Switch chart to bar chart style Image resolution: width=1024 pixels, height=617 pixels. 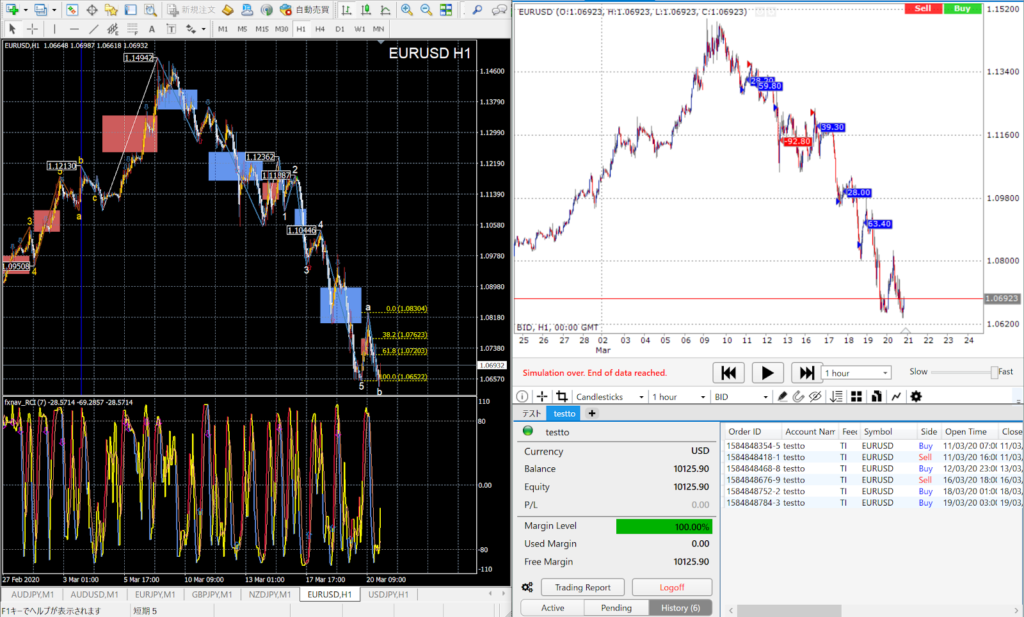pyautogui.click(x=346, y=10)
